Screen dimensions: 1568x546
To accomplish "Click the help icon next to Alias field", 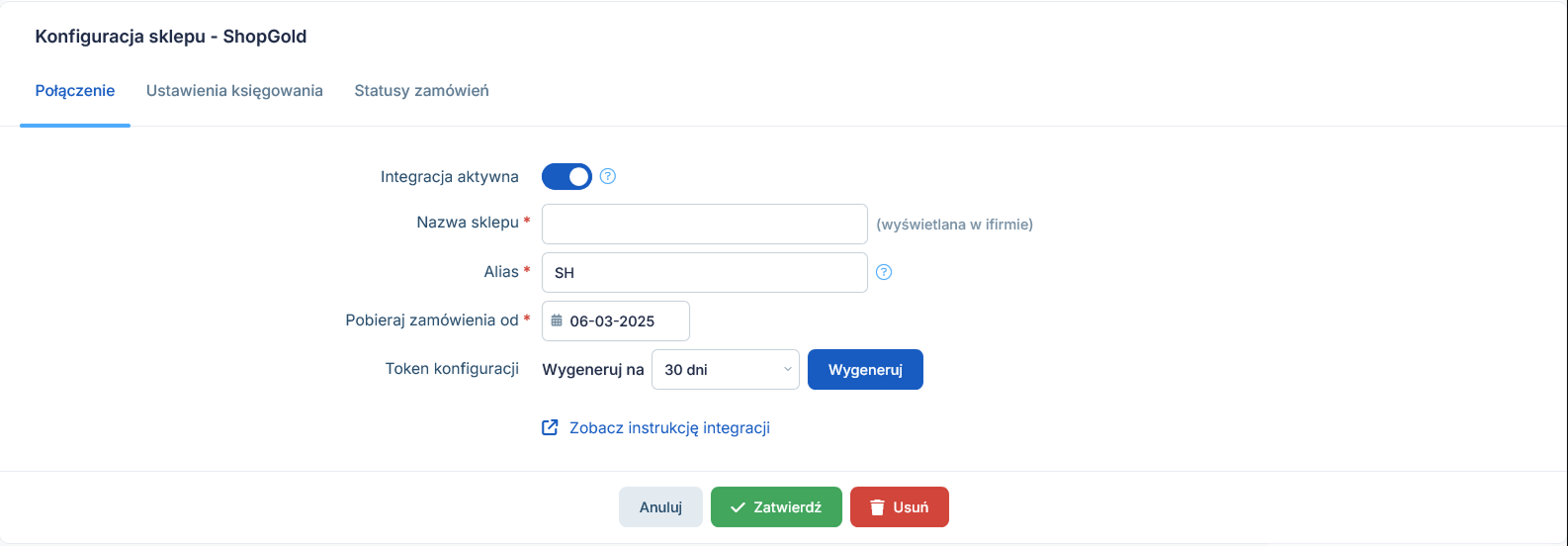I will pos(884,272).
